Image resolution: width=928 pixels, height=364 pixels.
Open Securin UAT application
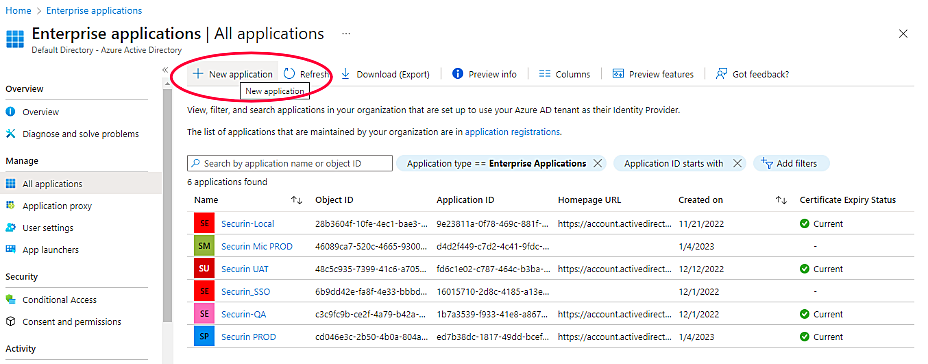[x=244, y=269]
